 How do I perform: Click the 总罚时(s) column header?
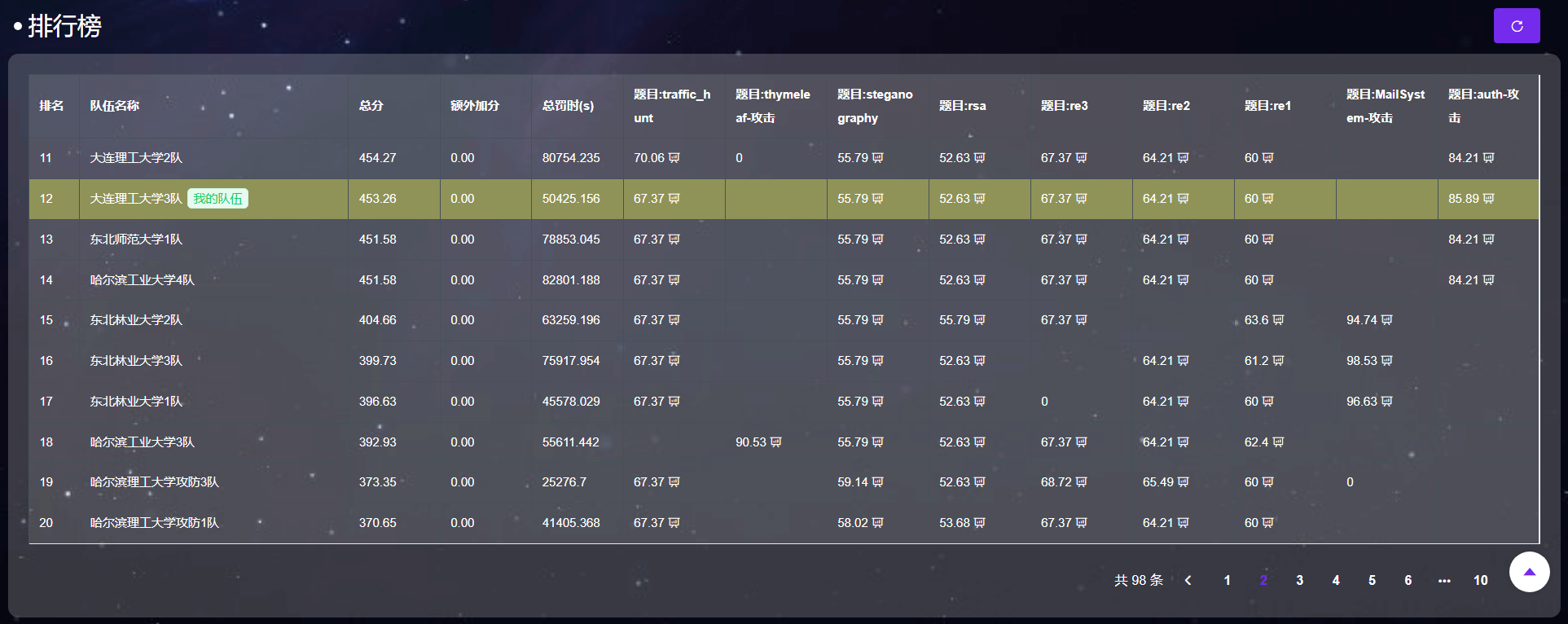(568, 106)
